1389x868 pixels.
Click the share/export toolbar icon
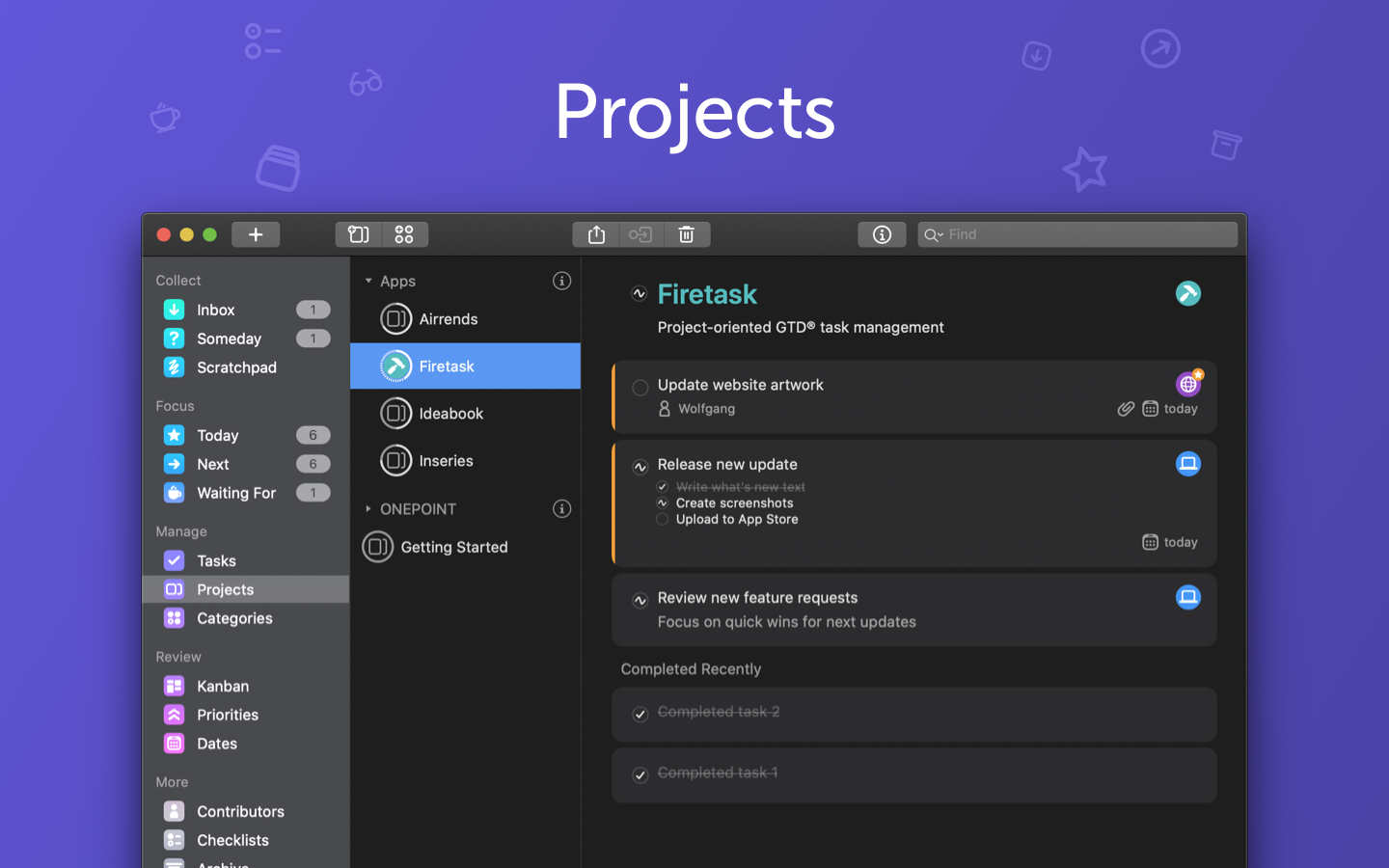(595, 234)
